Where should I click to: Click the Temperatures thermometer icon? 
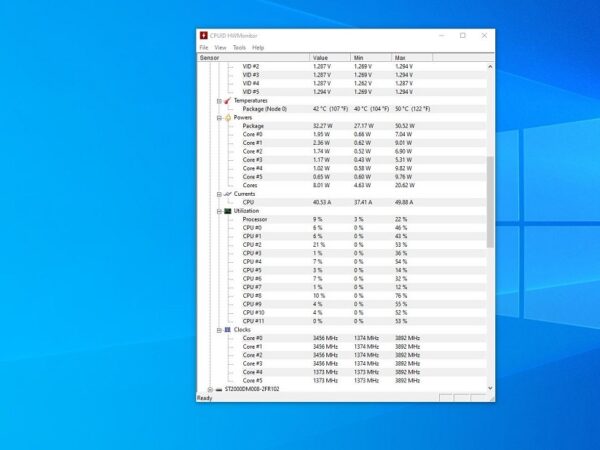pos(228,101)
